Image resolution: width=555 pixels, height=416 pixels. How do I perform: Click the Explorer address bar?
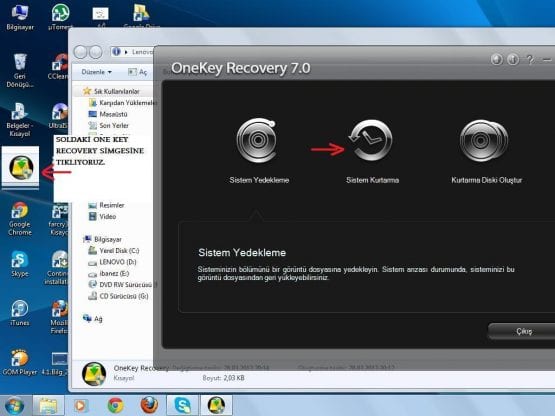[132, 52]
